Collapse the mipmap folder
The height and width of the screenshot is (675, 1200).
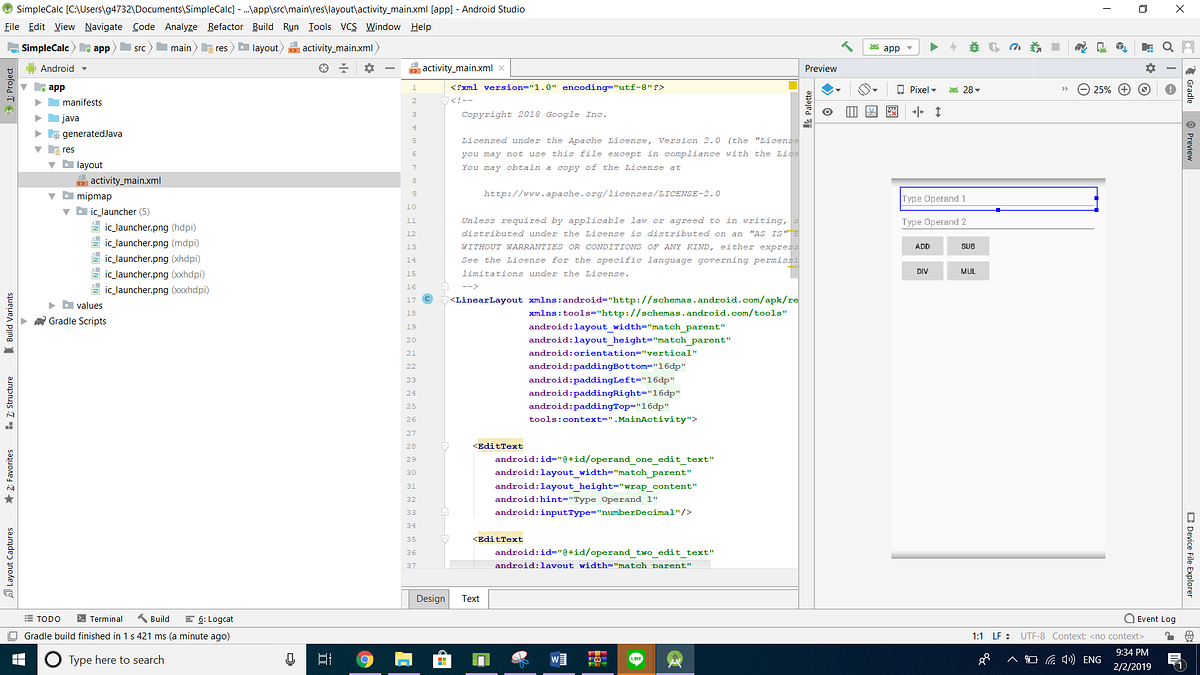[53, 196]
